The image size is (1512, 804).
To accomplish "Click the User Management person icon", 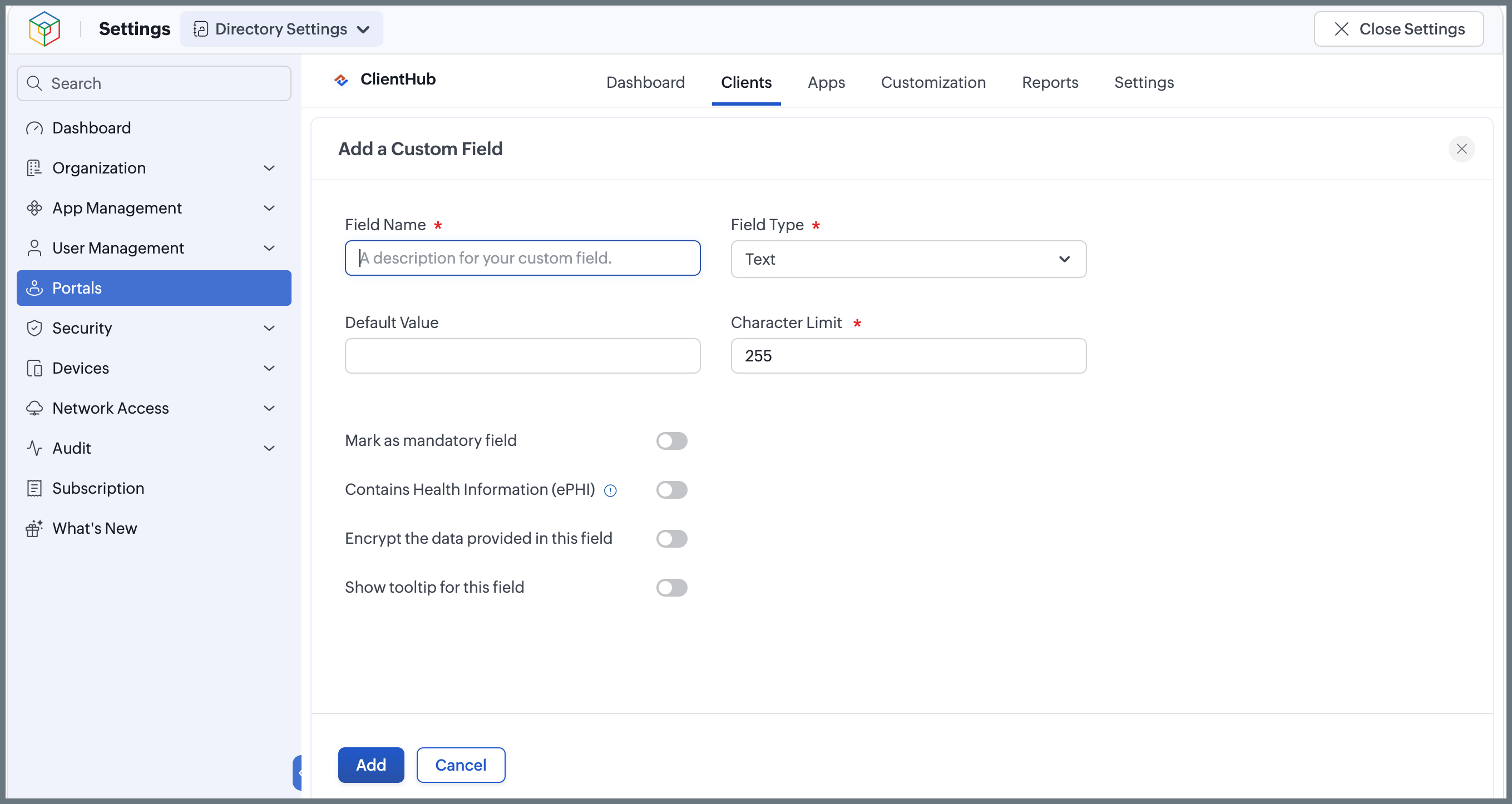I will tap(34, 248).
